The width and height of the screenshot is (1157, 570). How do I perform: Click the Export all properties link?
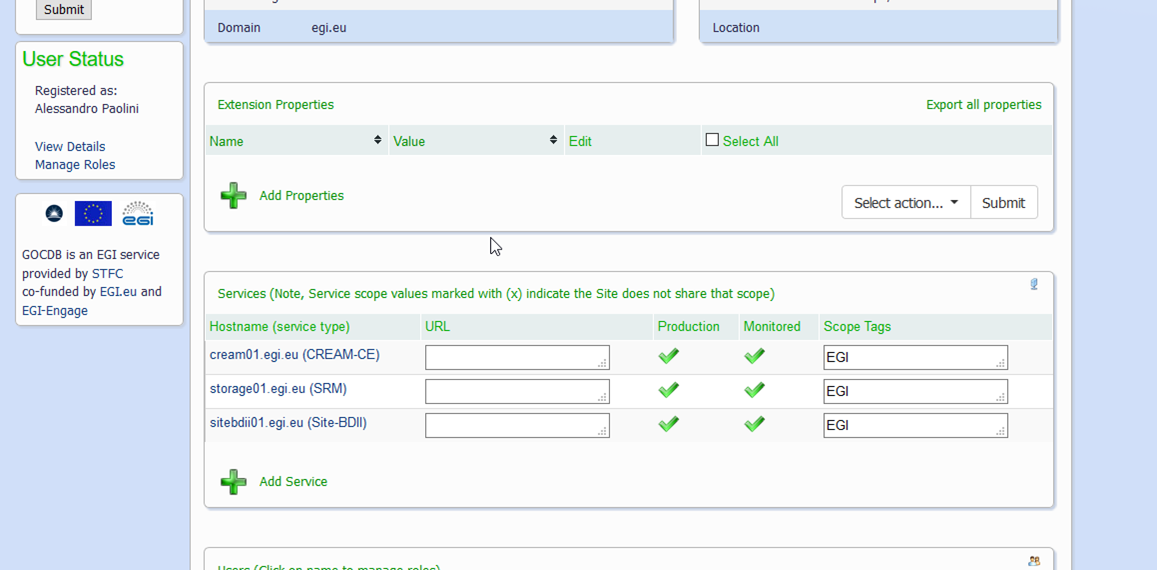(x=983, y=105)
